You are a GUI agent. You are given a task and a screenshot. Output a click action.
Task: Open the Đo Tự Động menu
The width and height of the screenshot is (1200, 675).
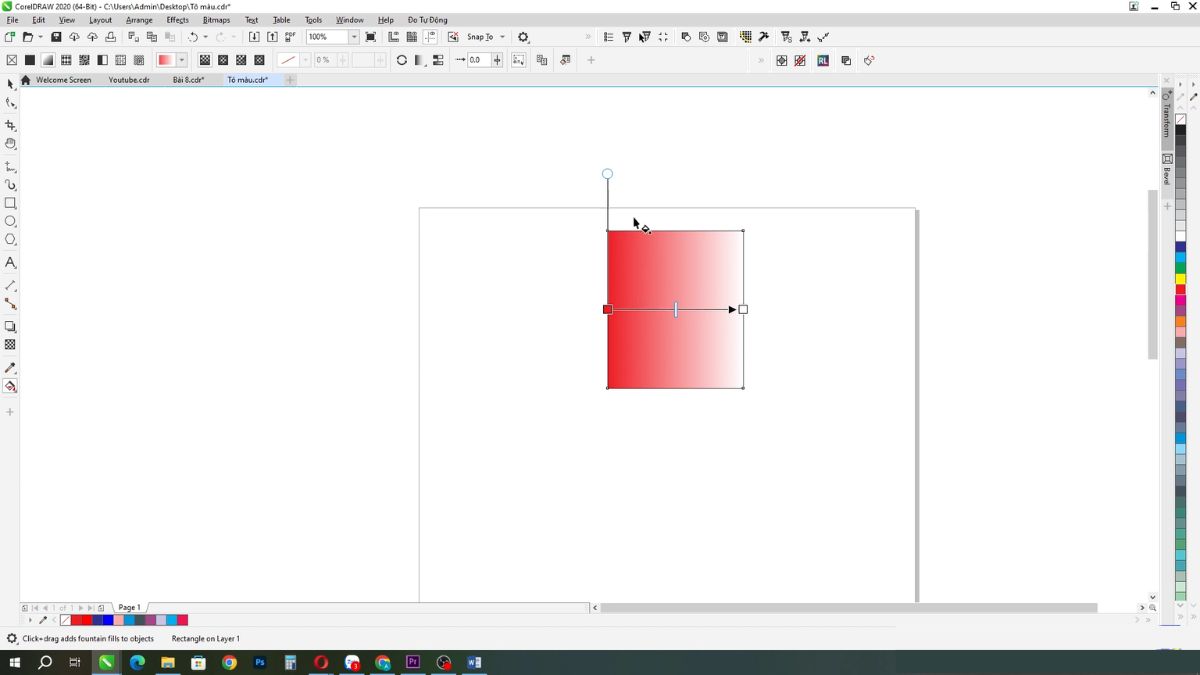click(x=427, y=20)
